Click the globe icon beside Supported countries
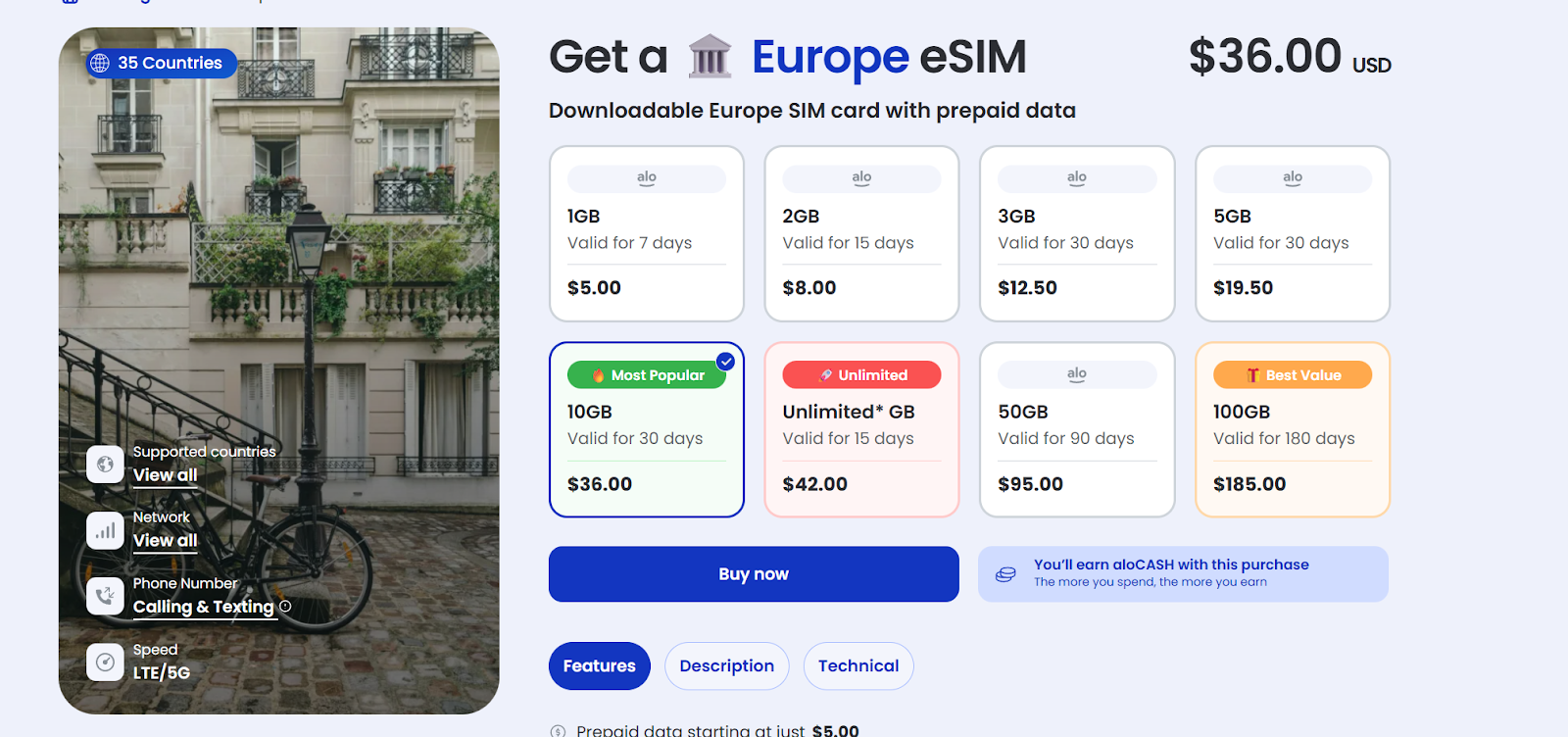Image resolution: width=1568 pixels, height=737 pixels. [105, 465]
